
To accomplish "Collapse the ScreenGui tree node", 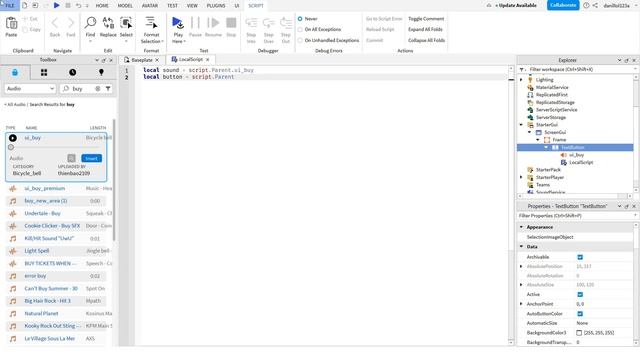I will point(529,132).
